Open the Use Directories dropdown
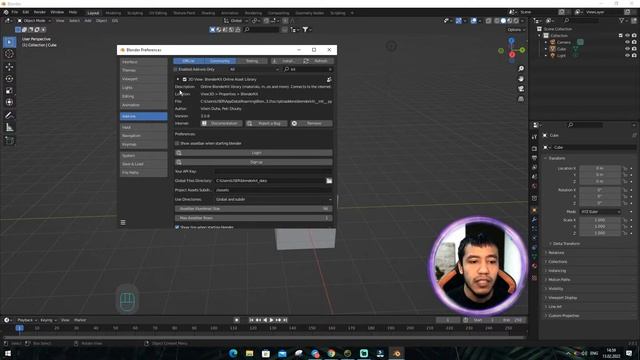Viewport: 640px width, 360px height. [x=273, y=199]
